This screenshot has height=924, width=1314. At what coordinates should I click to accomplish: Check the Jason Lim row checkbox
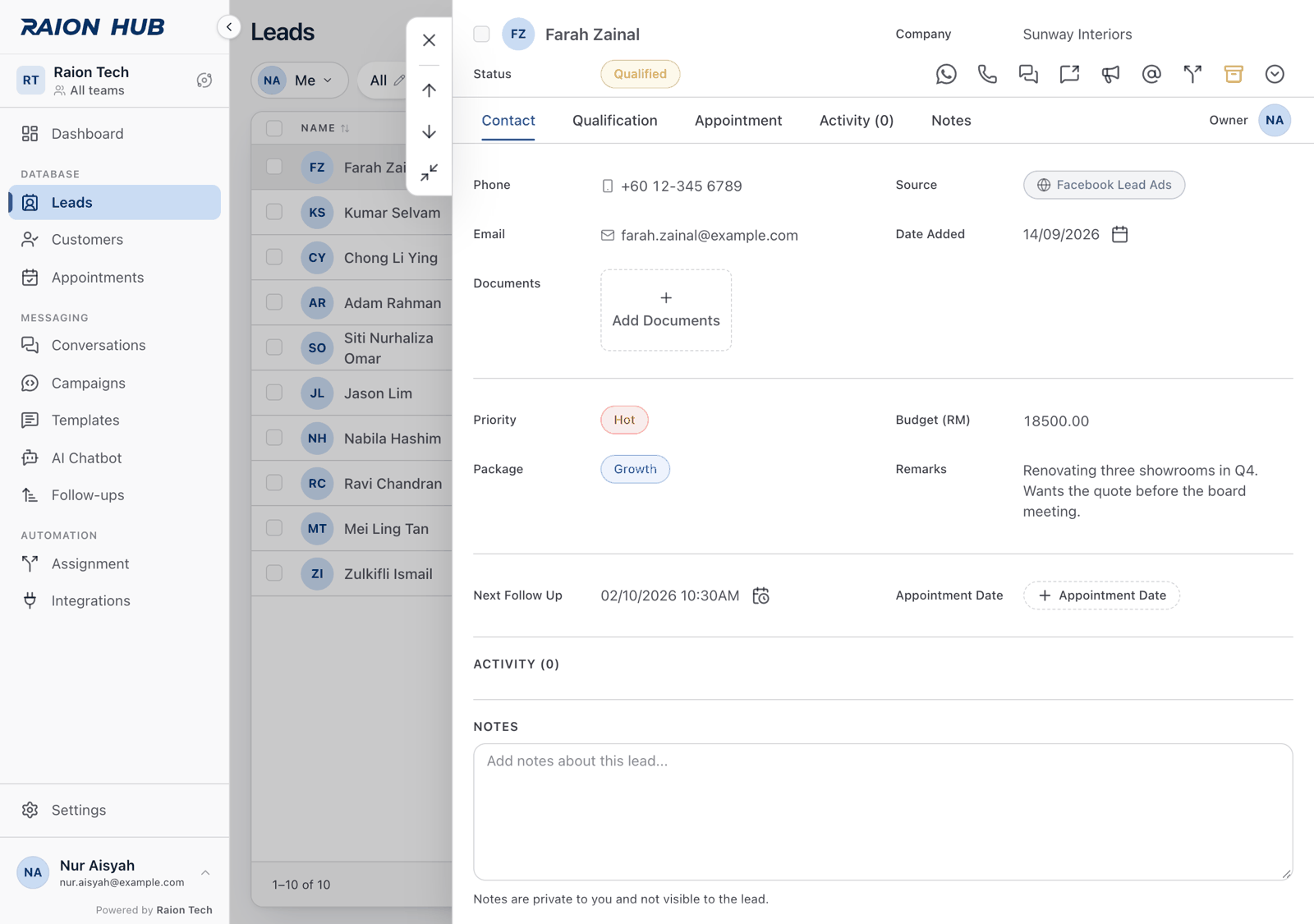click(x=274, y=393)
